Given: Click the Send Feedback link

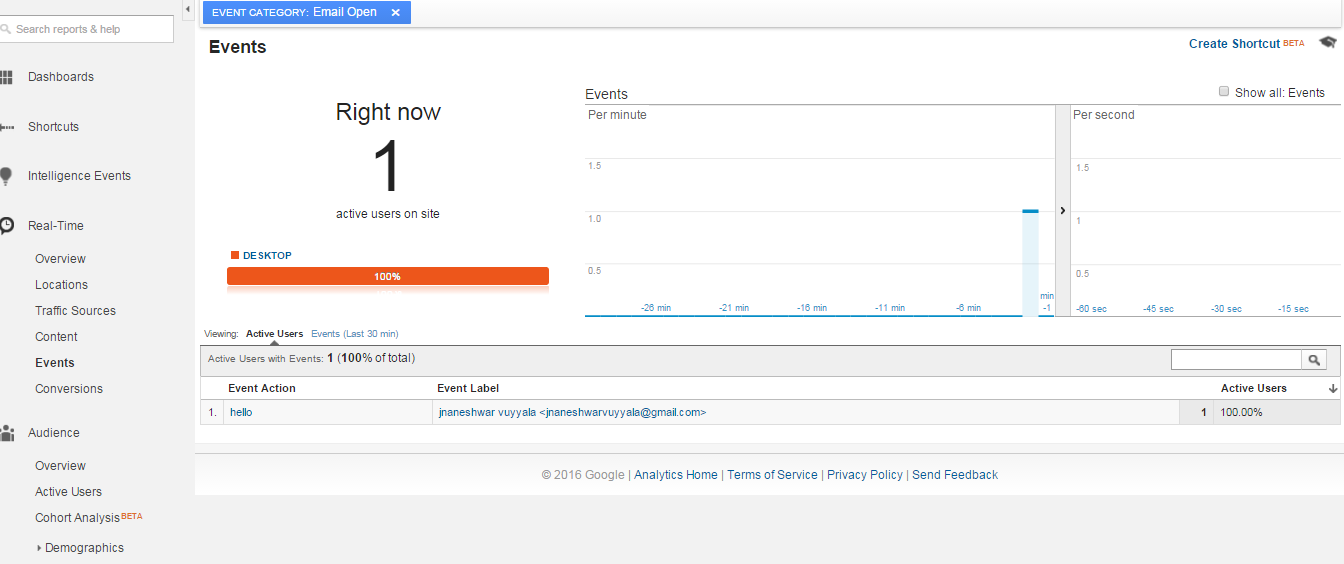Looking at the screenshot, I should tap(955, 475).
